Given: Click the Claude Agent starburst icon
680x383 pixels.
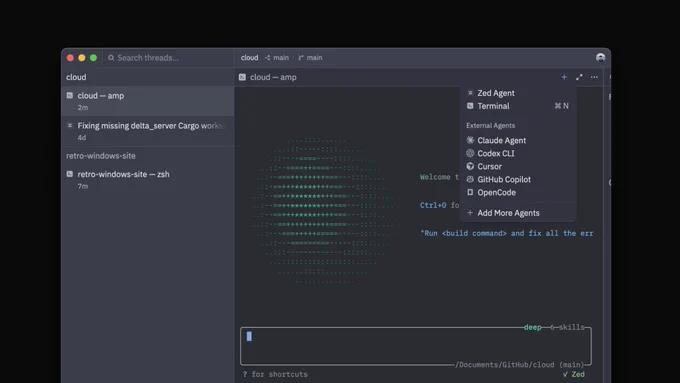Looking at the screenshot, I should 470,140.
